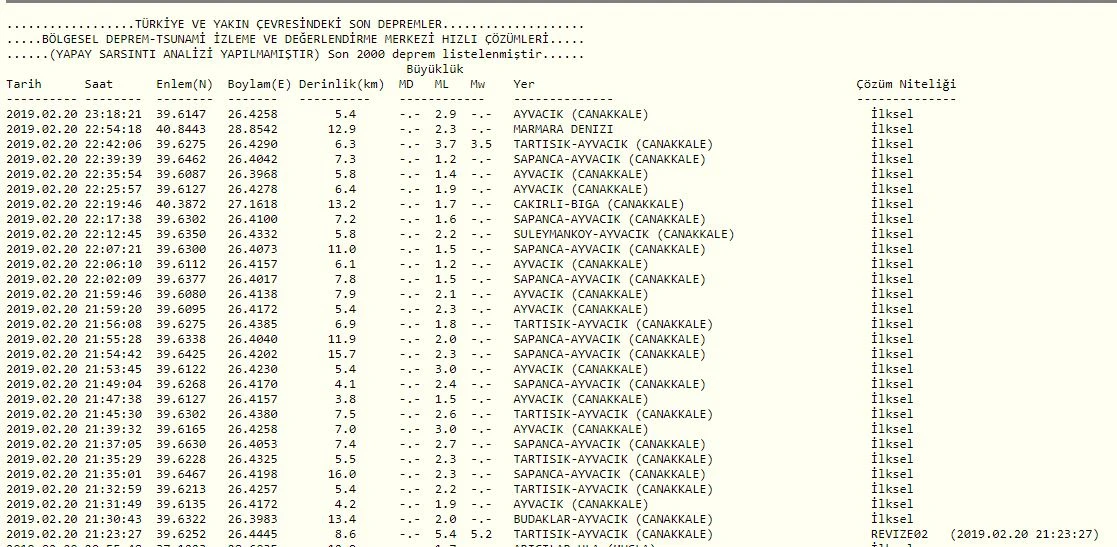Click the Tarih column header
1117x547 pixels.
24,84
